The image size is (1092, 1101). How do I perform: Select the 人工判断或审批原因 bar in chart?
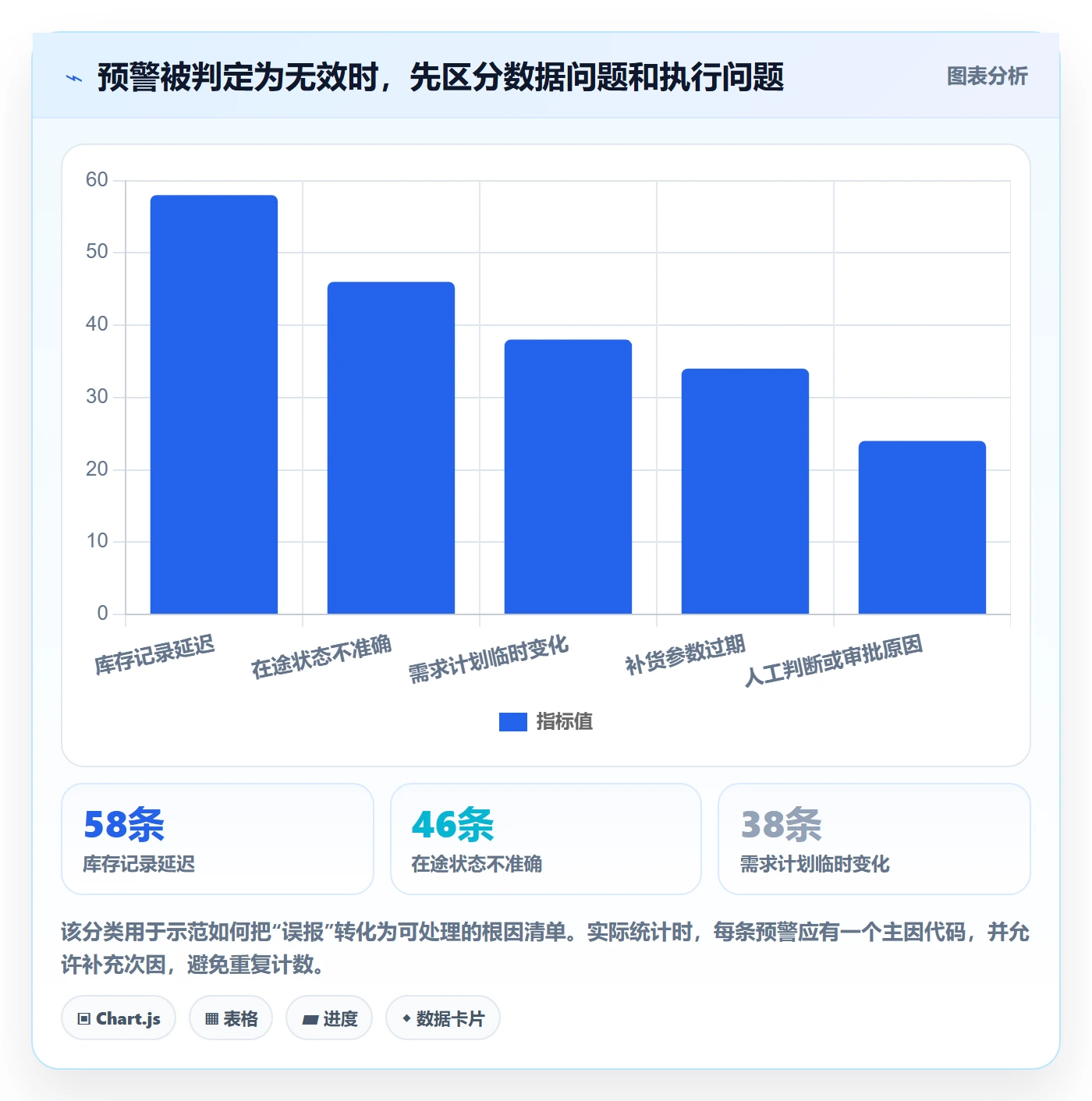[922, 527]
